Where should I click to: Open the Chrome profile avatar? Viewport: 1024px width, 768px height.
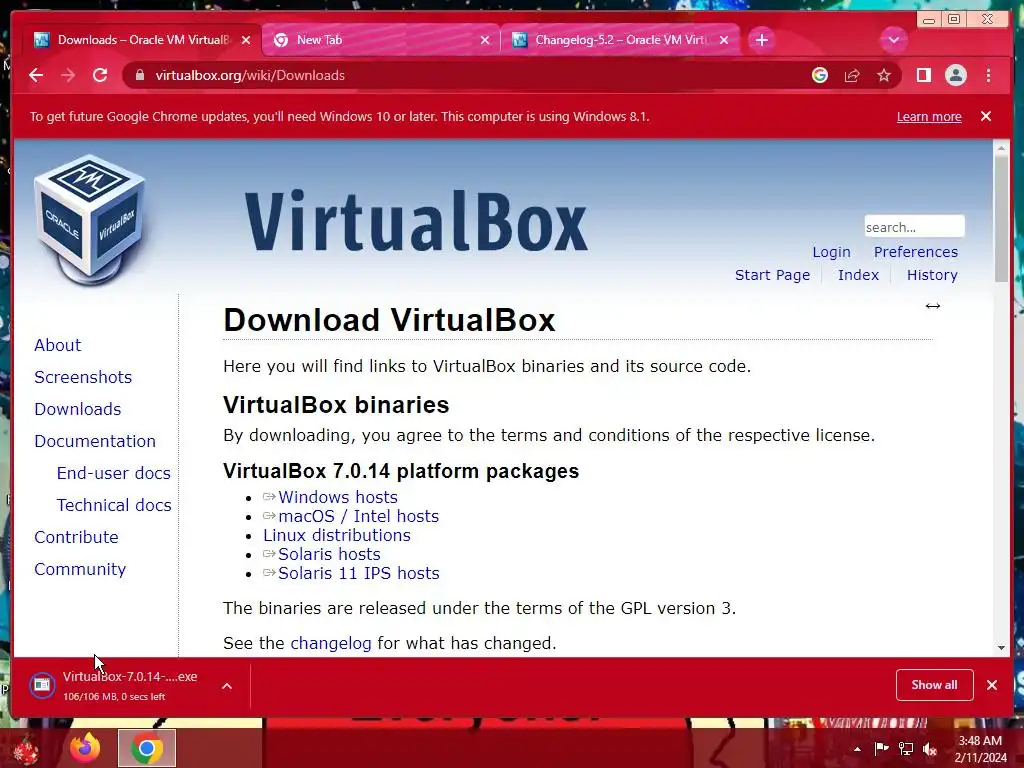tap(955, 76)
